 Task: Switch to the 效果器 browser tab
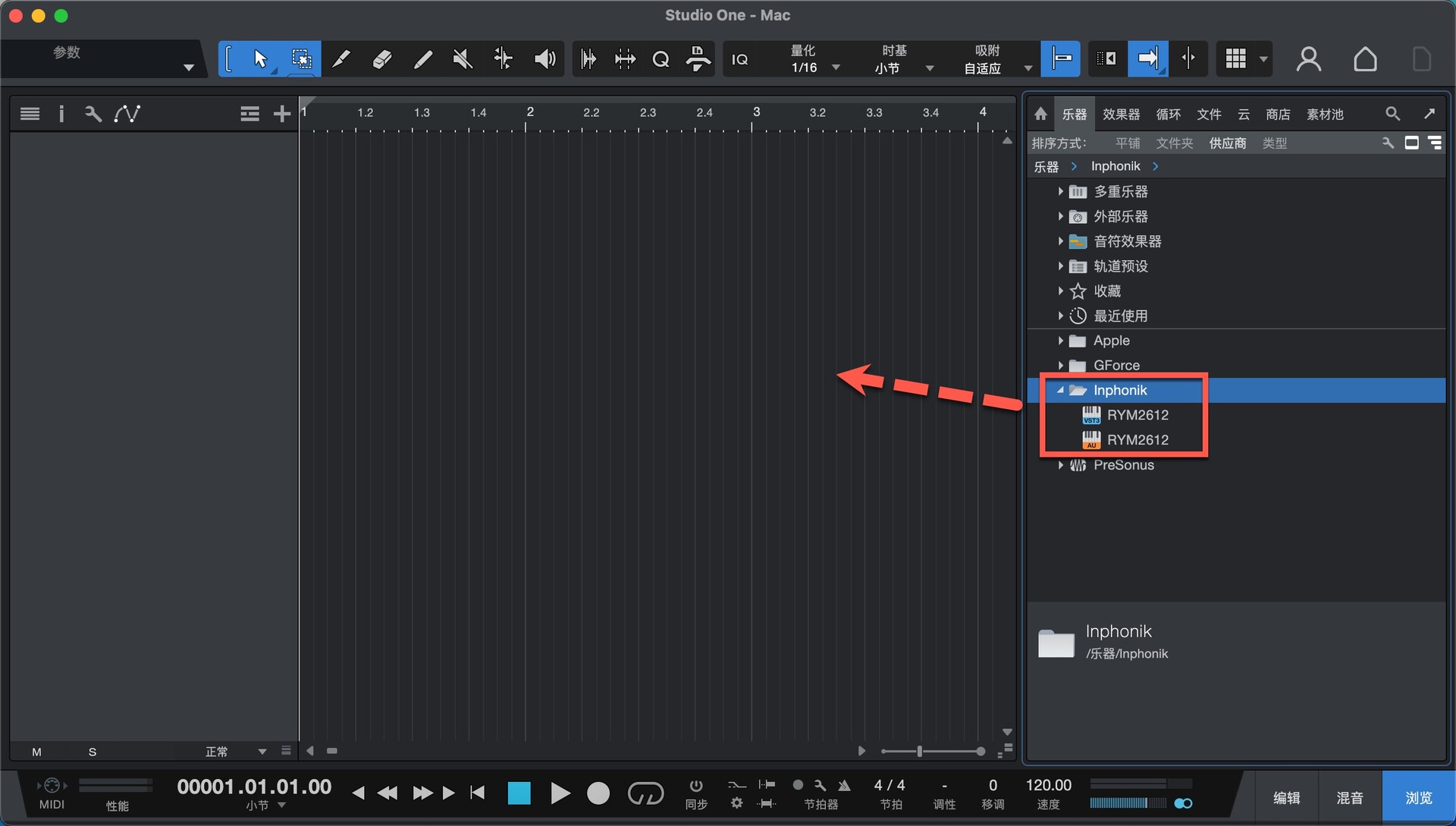(x=1121, y=115)
